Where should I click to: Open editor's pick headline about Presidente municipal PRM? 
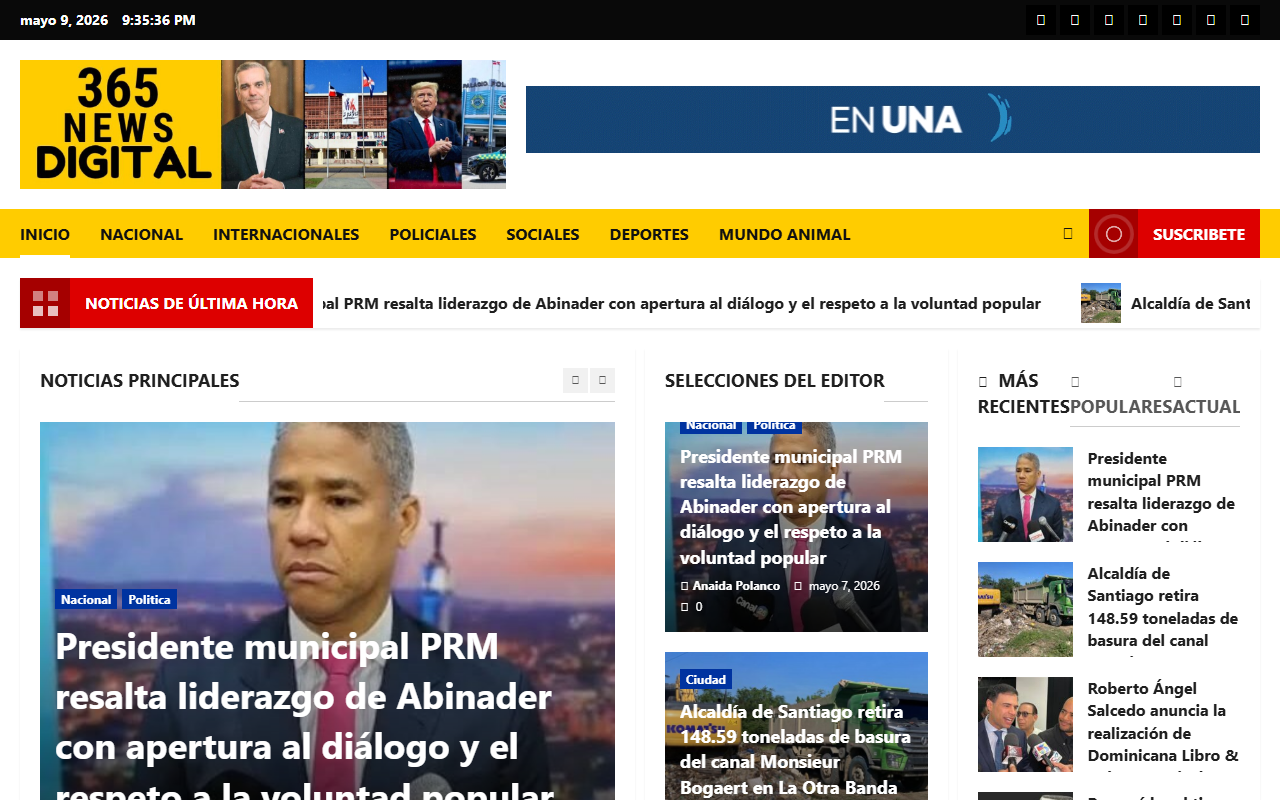click(791, 507)
